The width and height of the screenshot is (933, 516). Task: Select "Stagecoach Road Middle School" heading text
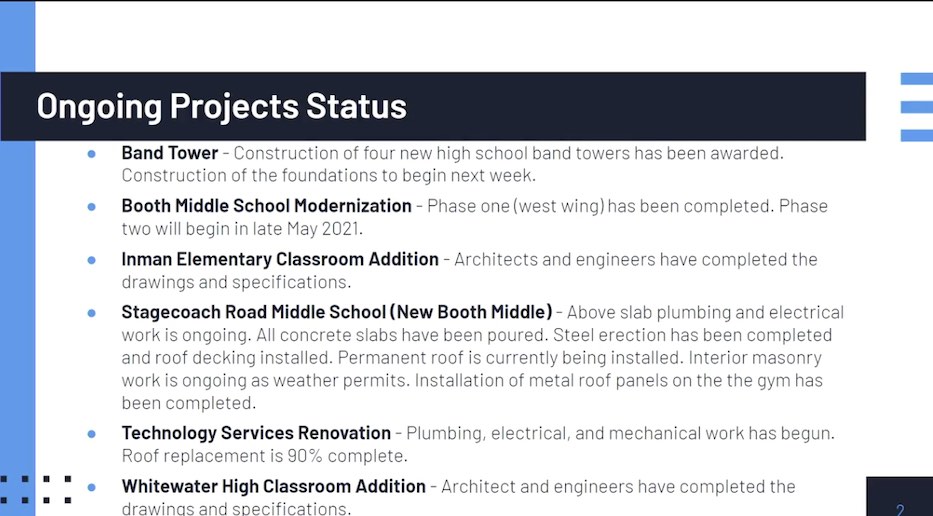336,312
